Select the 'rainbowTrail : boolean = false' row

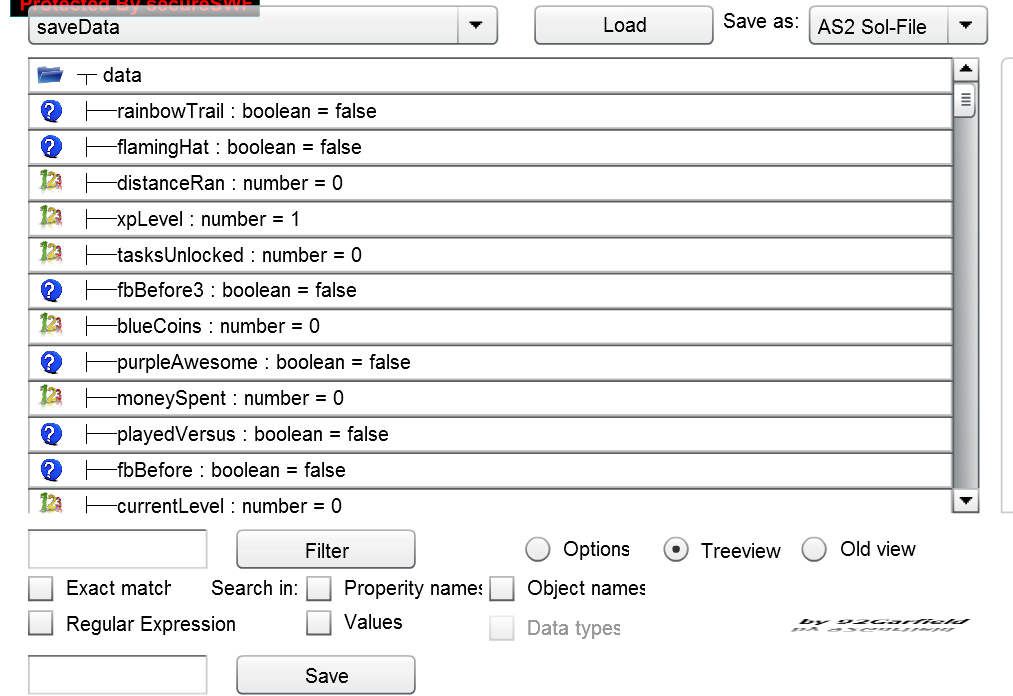490,111
